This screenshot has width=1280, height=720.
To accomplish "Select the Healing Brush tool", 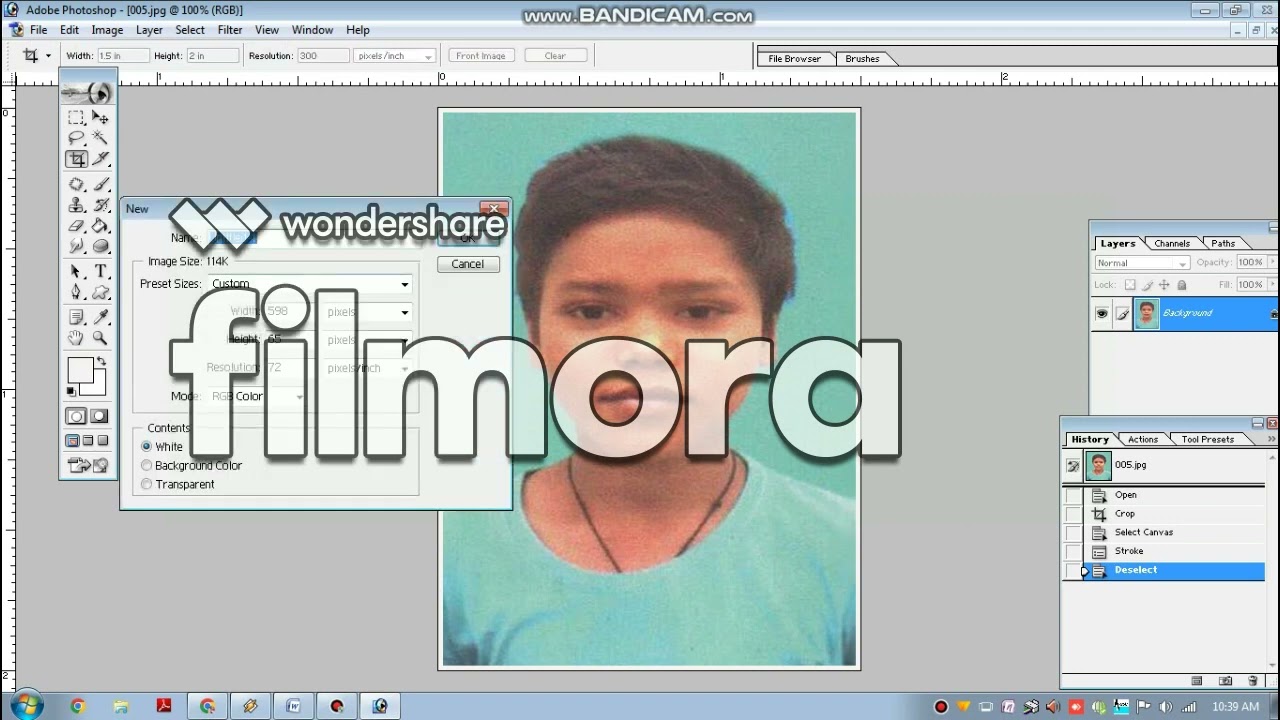I will (76, 184).
